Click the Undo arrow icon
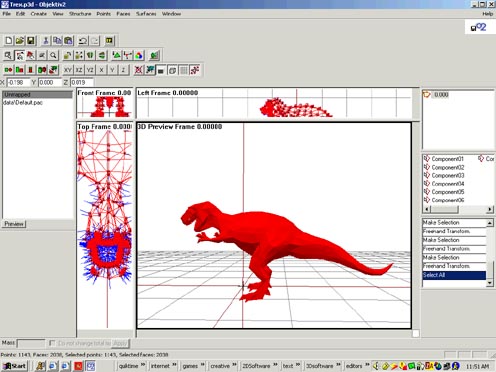The image size is (496, 372). [83, 41]
